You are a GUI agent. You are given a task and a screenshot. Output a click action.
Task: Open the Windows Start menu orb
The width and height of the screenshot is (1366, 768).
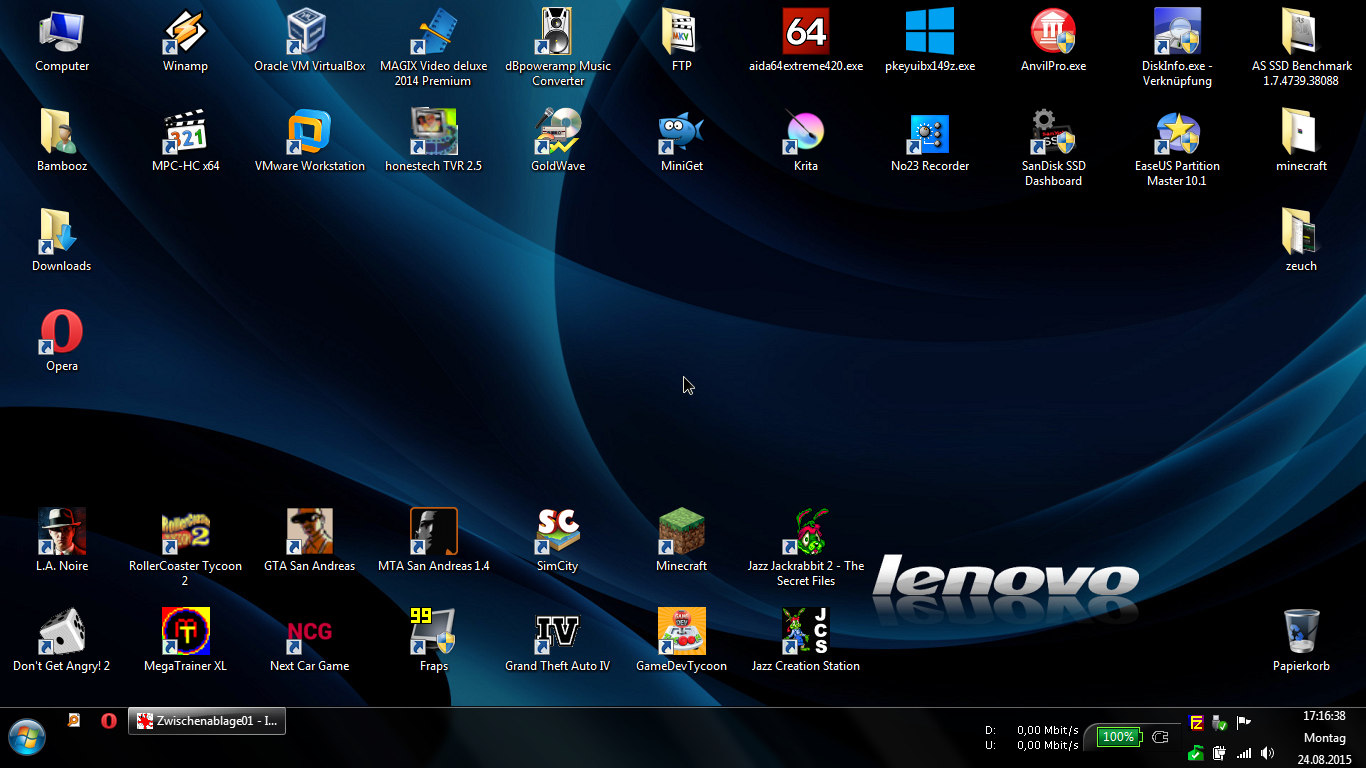[x=27, y=738]
